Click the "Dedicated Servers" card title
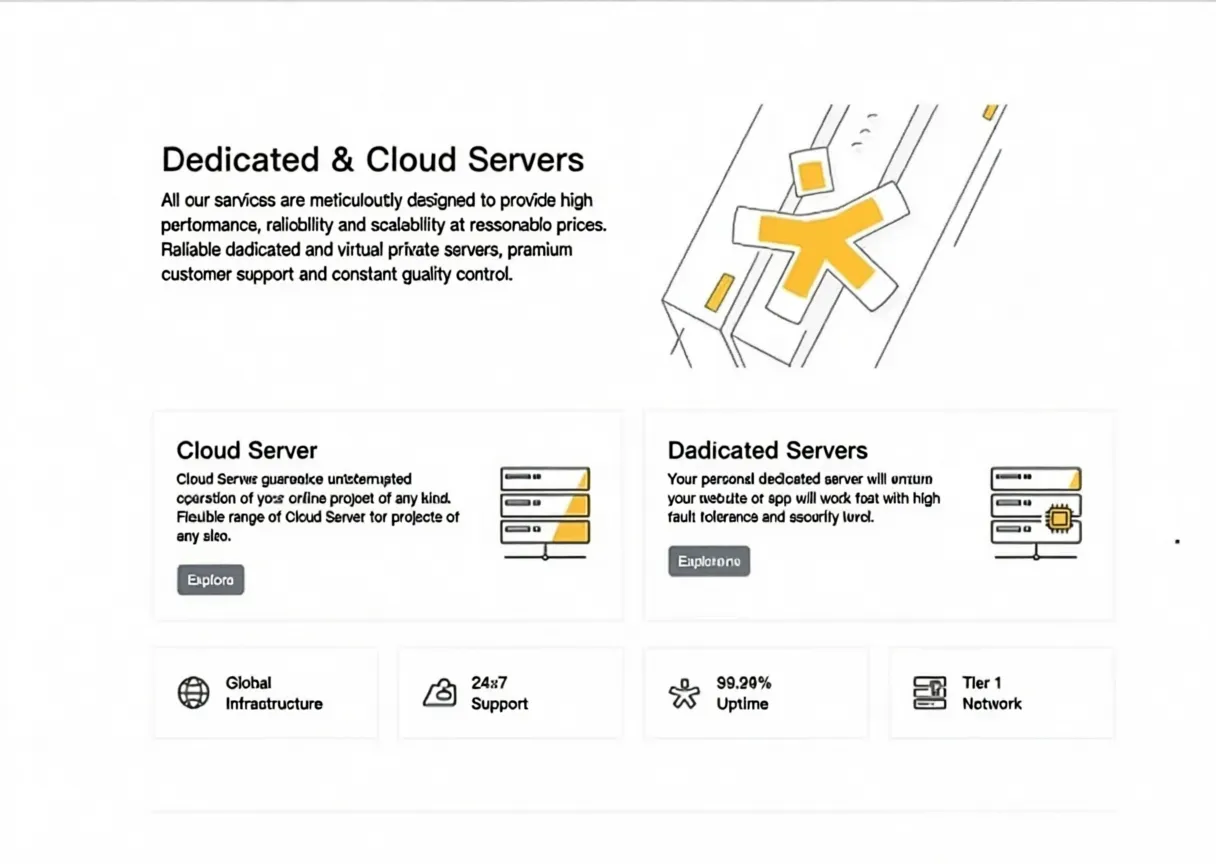This screenshot has height=864, width=1216. tap(768, 450)
